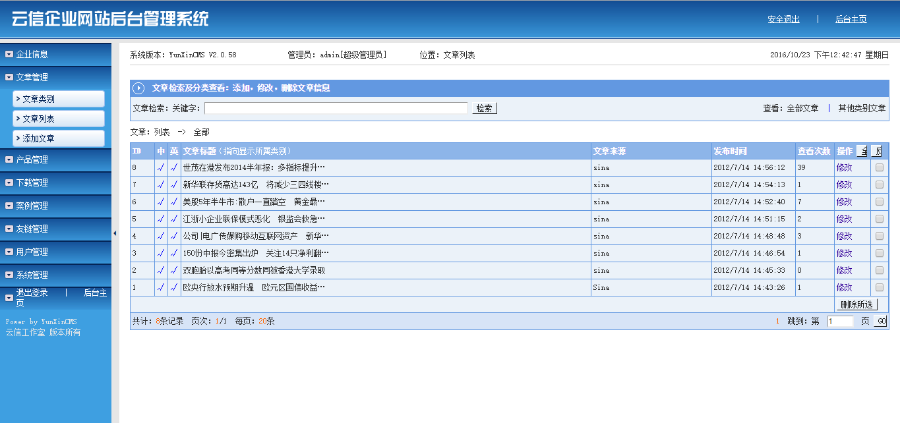Toggle the 英 checkmark for article ID 3
This screenshot has height=423, width=900.
174,253
